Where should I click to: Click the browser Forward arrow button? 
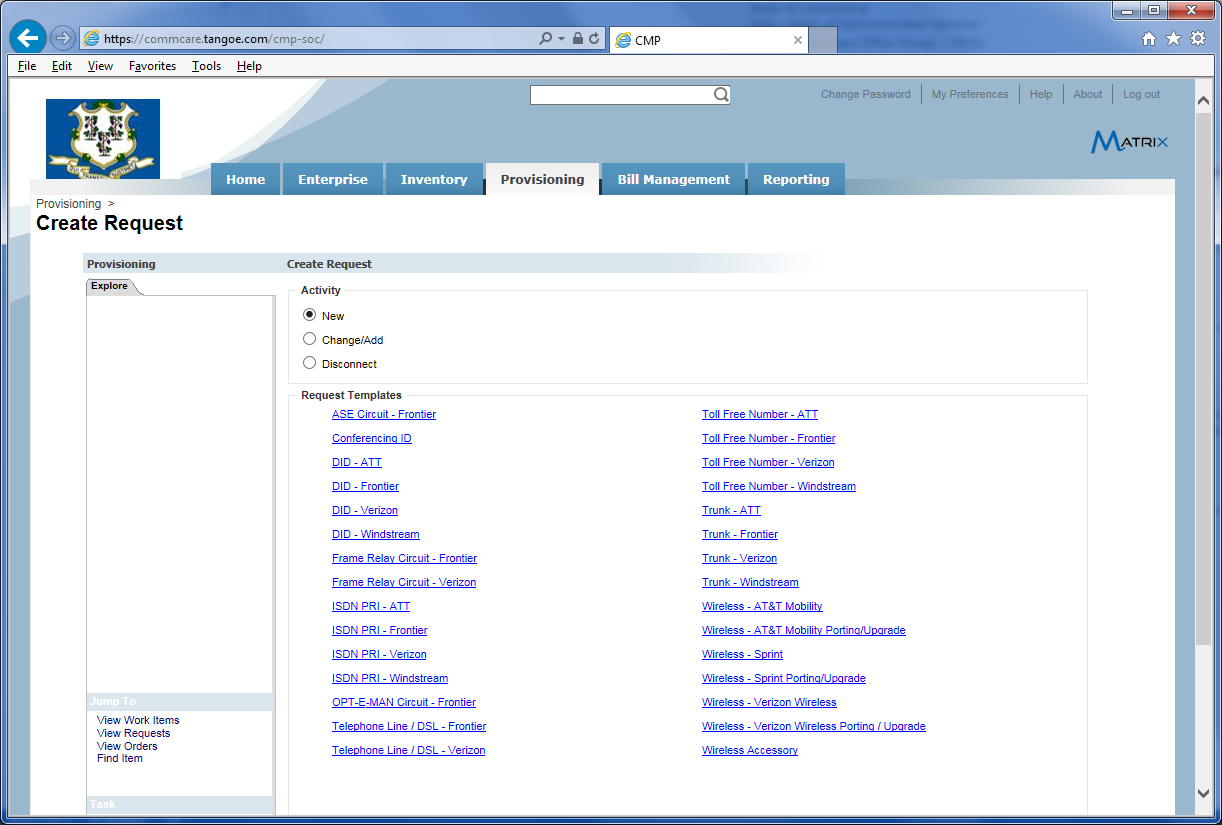[x=63, y=38]
